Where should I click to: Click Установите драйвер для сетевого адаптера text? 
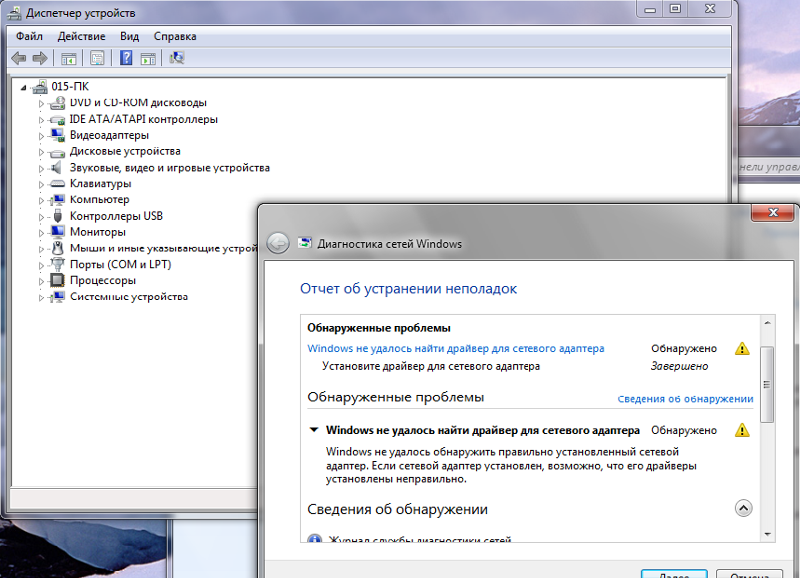coord(431,366)
